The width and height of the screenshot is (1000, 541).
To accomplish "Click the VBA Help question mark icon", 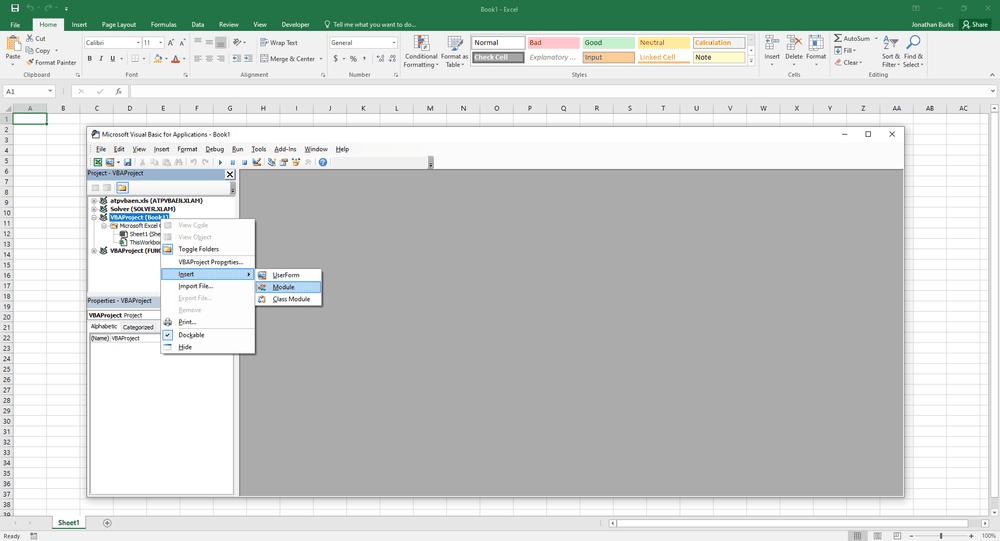I will pos(323,162).
